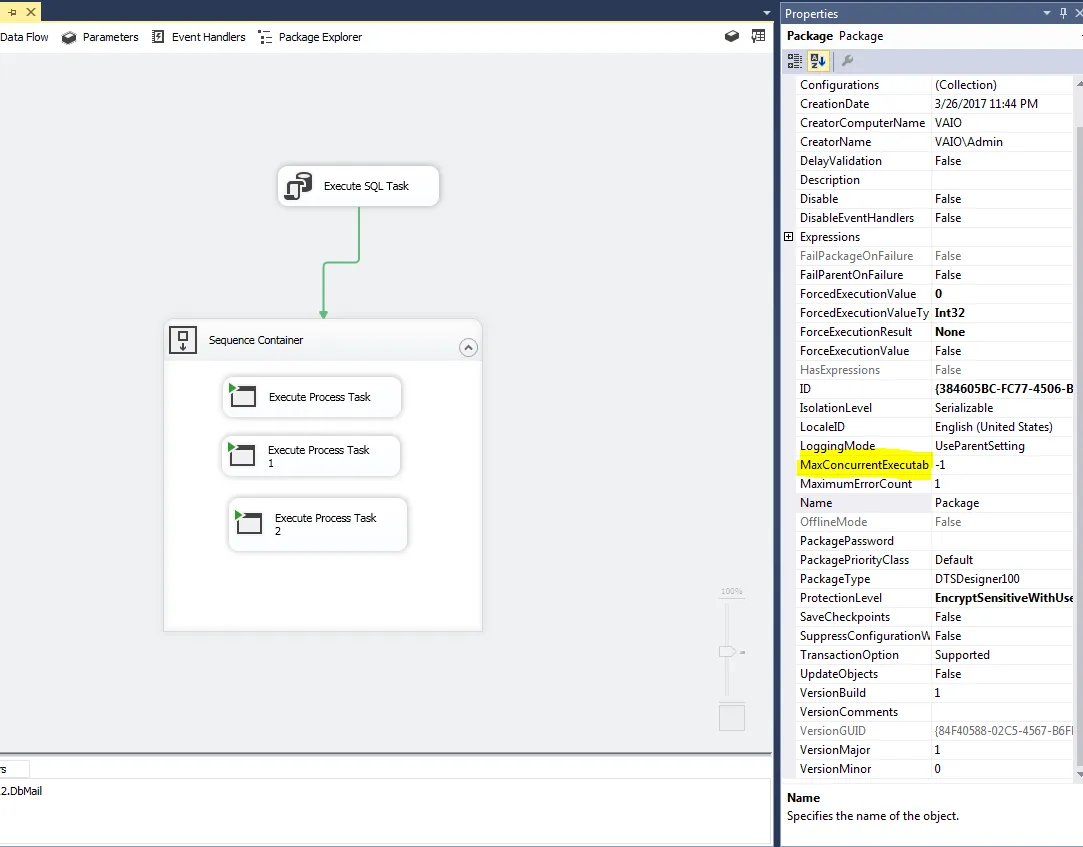The image size is (1083, 847).
Task: Open the Package object selector combo
Action: click(x=932, y=36)
